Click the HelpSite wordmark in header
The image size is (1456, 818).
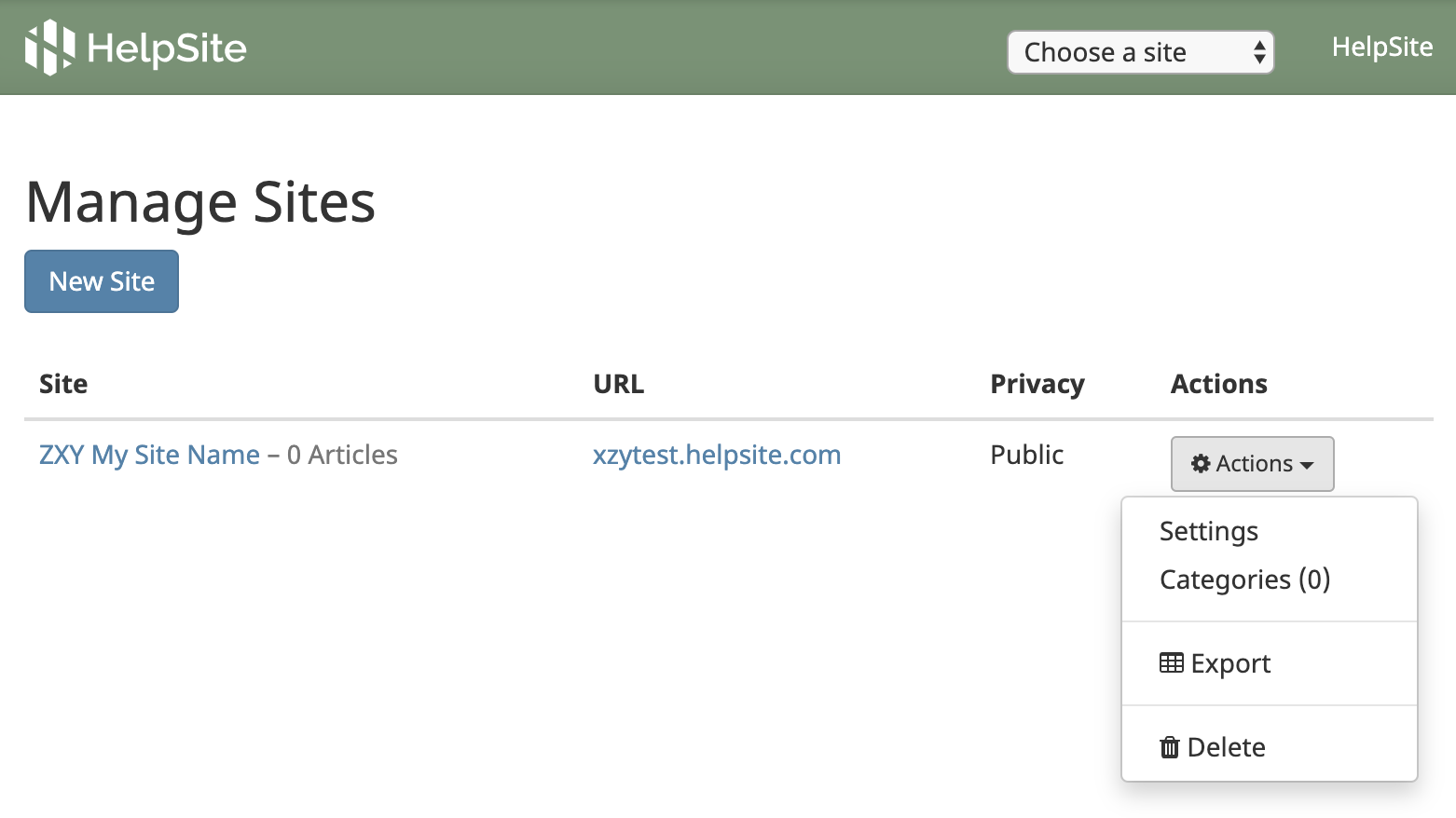167,48
